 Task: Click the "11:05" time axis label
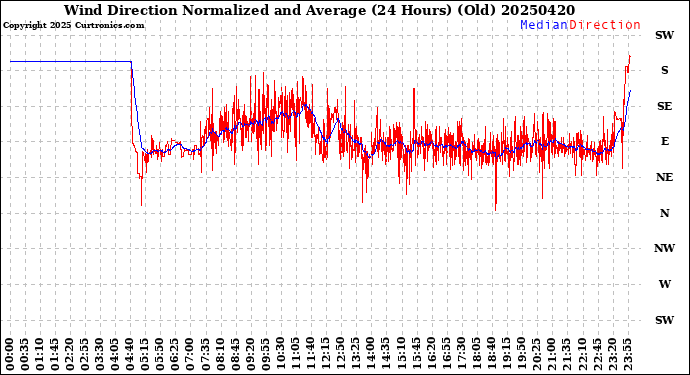click(x=295, y=354)
